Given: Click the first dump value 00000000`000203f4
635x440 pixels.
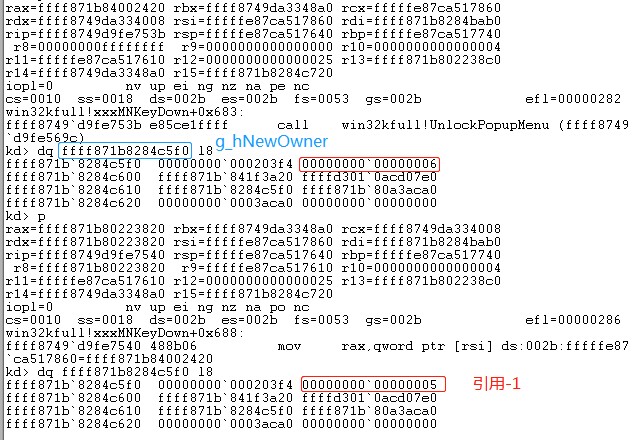Looking at the screenshot, I should coord(225,164).
